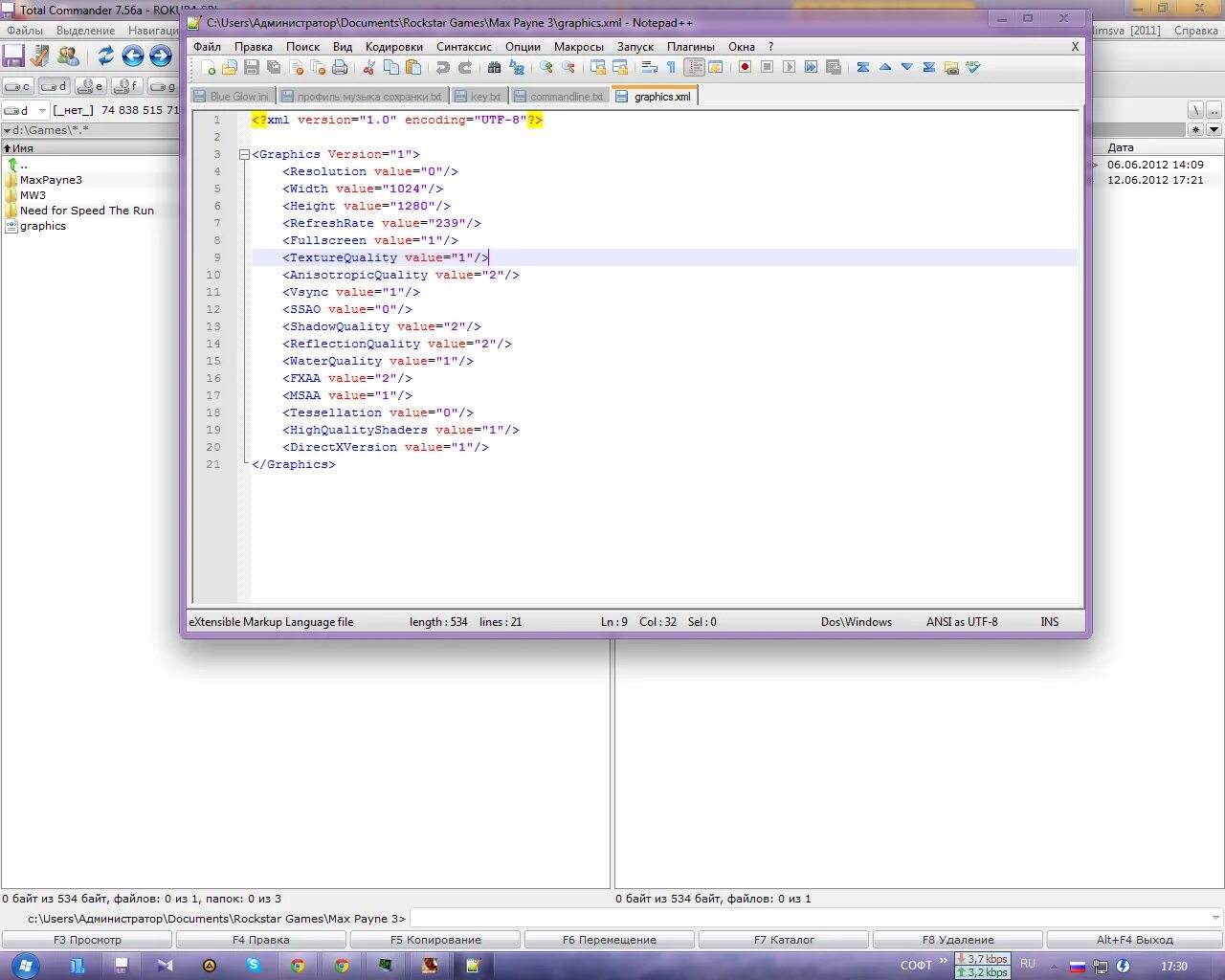Undo the last edit
The image size is (1225, 980).
point(441,67)
